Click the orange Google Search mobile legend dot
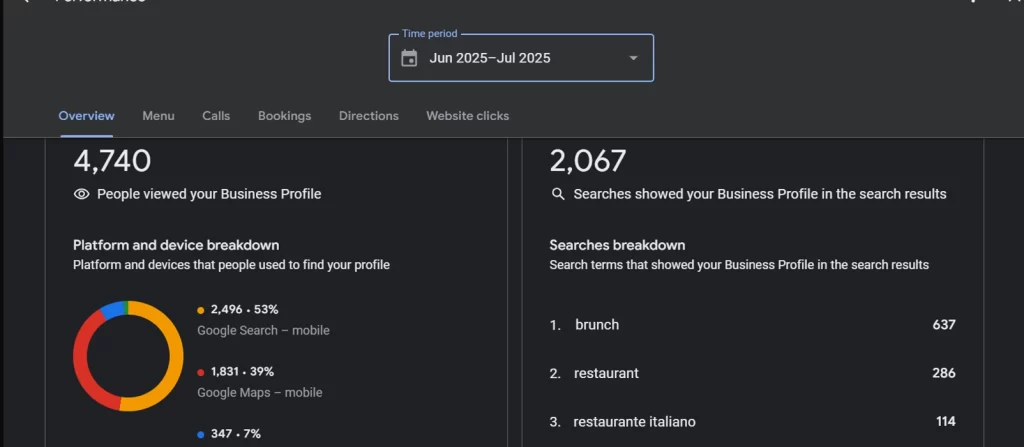Viewport: 1024px width, 447px height. 201,310
